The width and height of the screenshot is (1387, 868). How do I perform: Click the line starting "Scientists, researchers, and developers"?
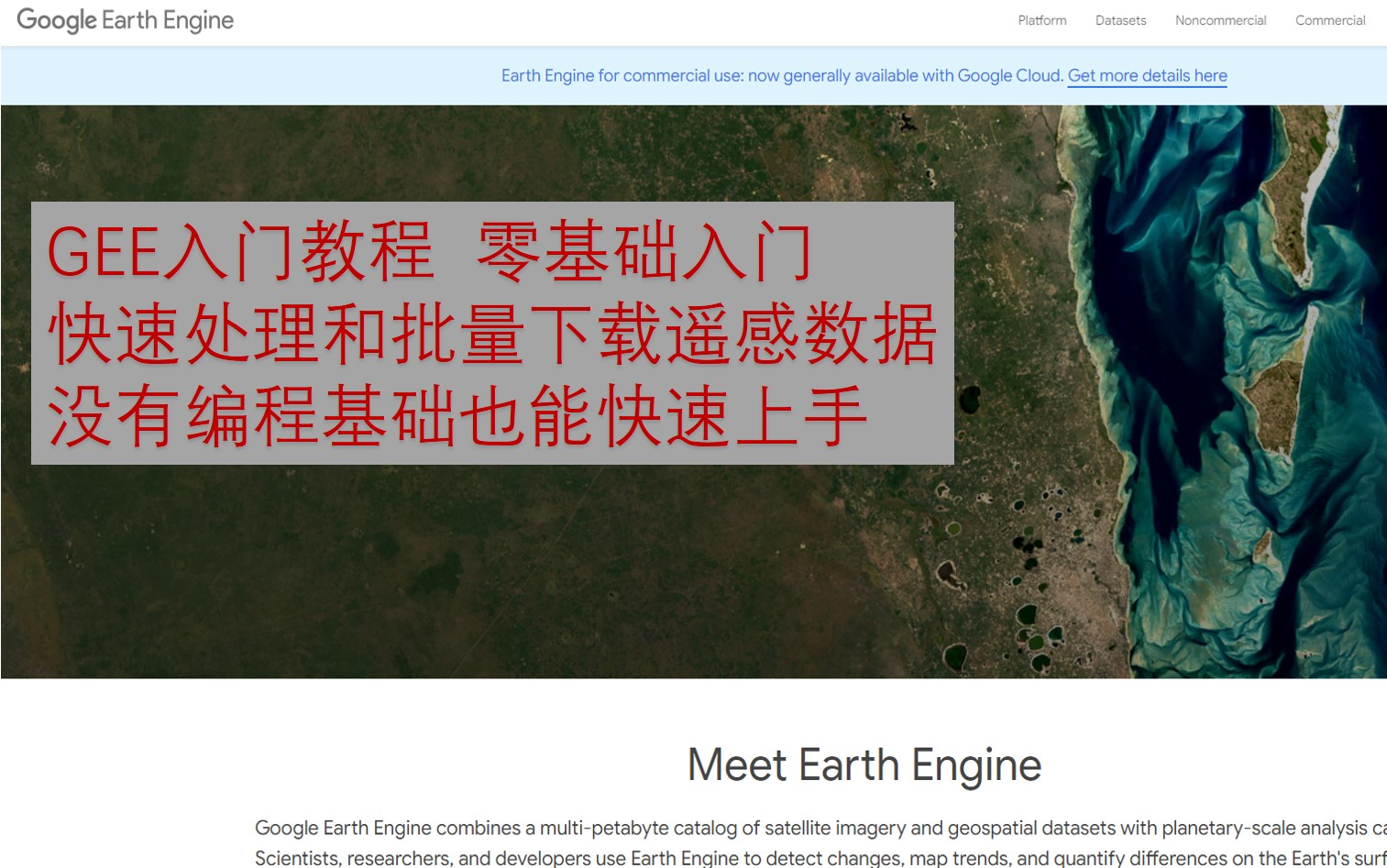820,858
